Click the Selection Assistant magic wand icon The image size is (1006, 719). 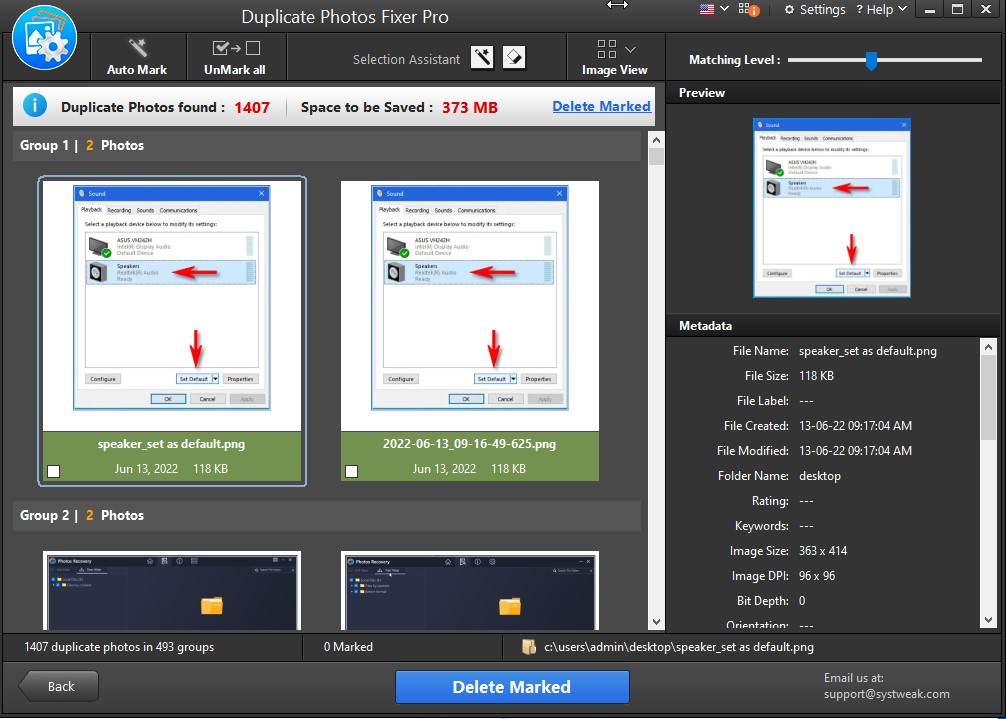pyautogui.click(x=482, y=57)
